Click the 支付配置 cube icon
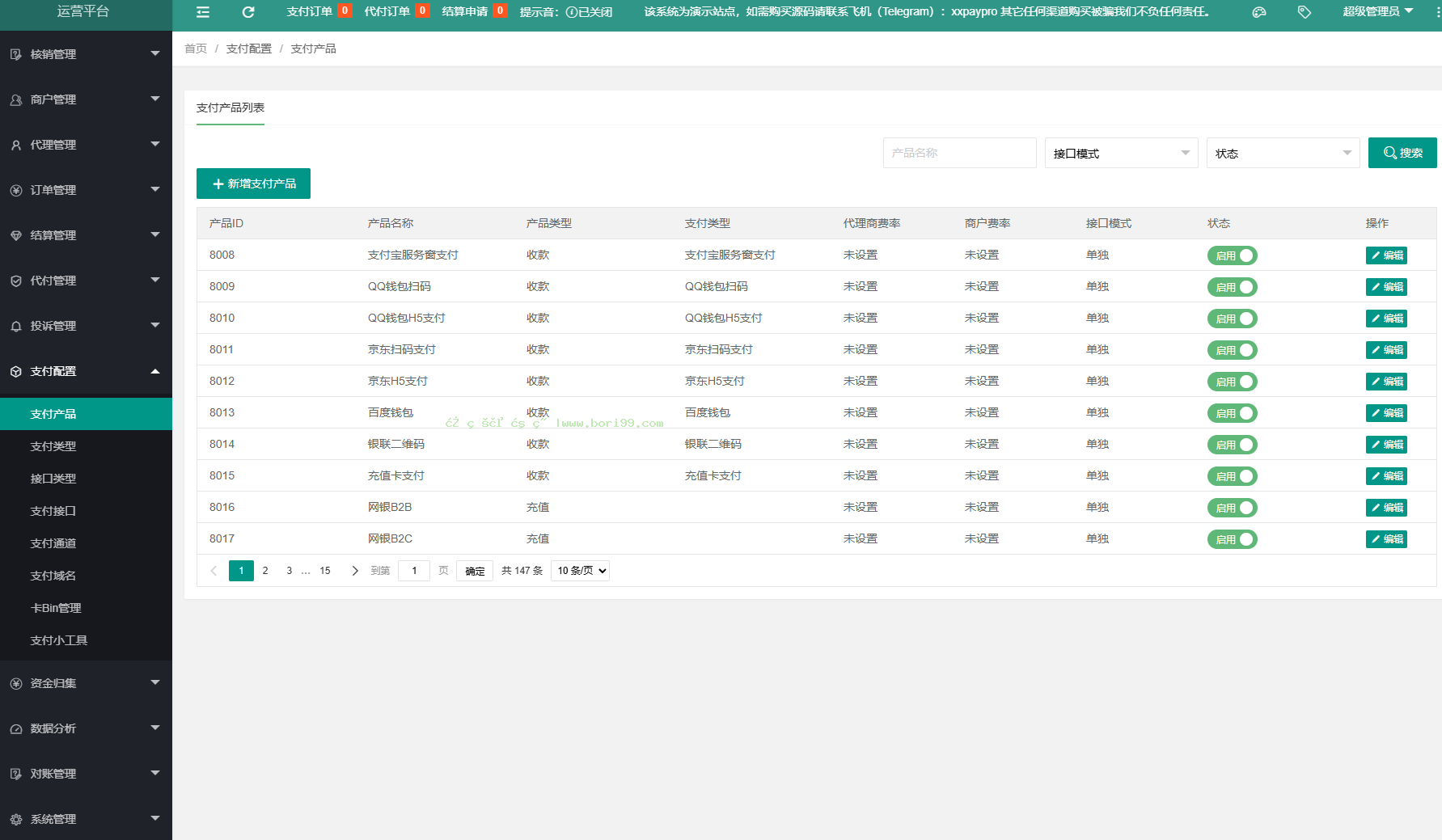 pyautogui.click(x=16, y=371)
